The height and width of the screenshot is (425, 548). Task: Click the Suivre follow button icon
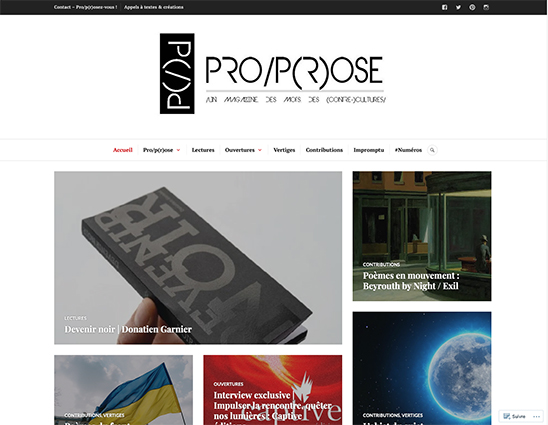click(506, 416)
